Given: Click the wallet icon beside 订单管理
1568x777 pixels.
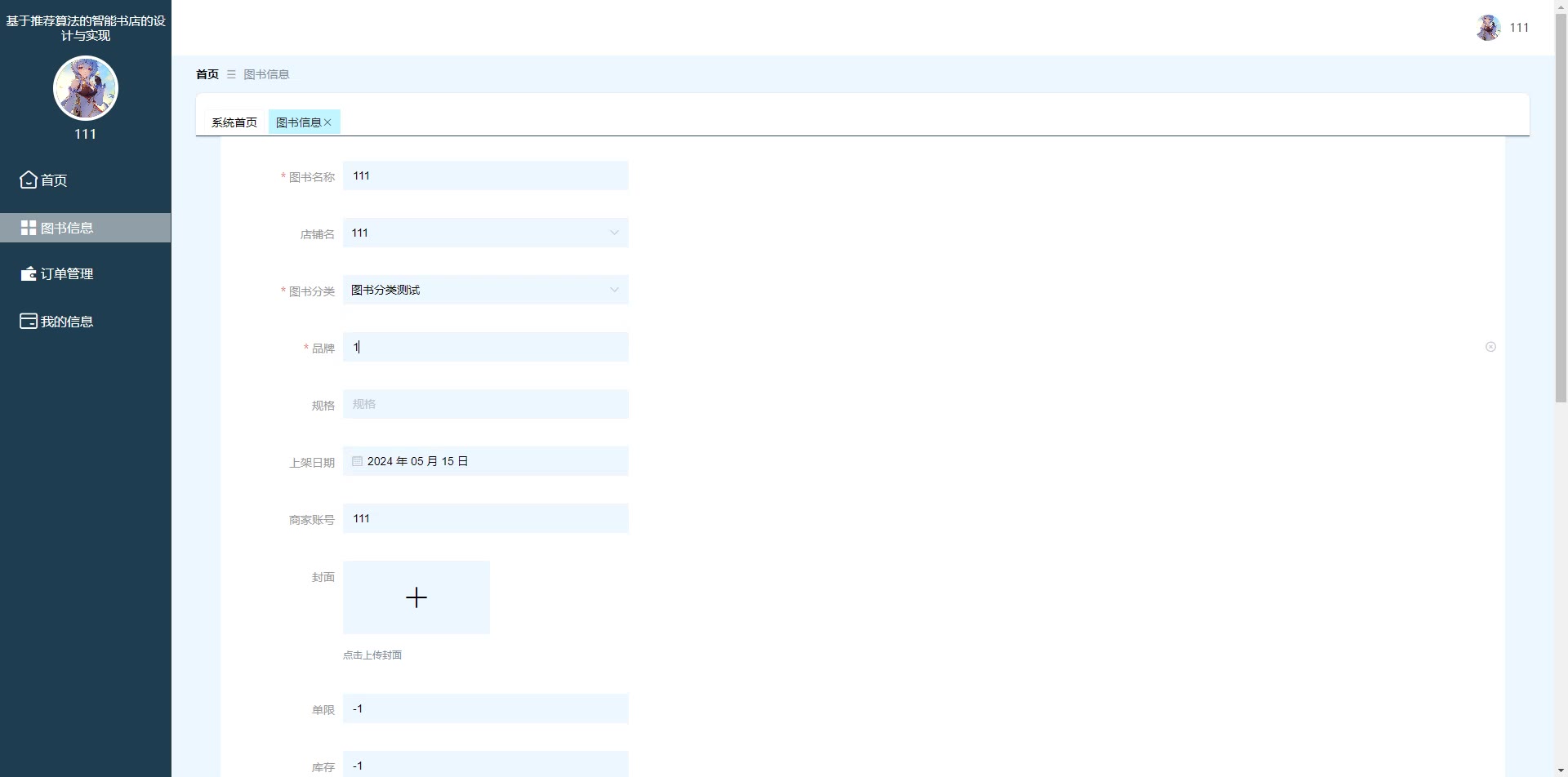Looking at the screenshot, I should click(29, 274).
